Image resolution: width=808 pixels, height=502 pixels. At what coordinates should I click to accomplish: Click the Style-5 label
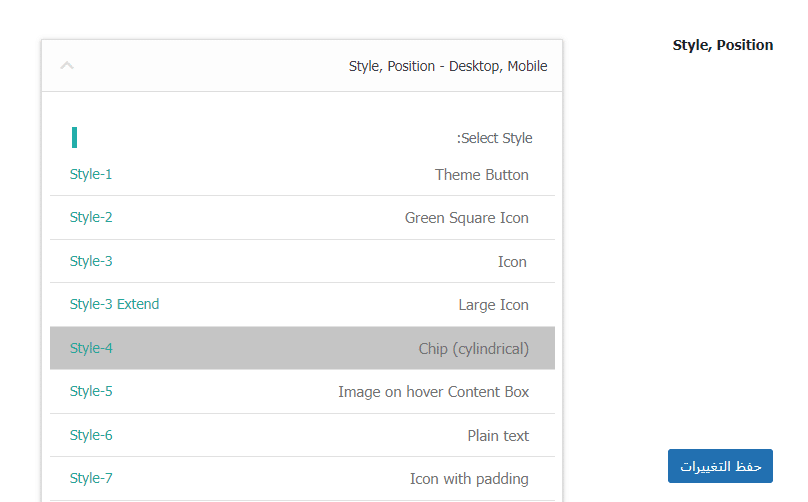point(91,392)
